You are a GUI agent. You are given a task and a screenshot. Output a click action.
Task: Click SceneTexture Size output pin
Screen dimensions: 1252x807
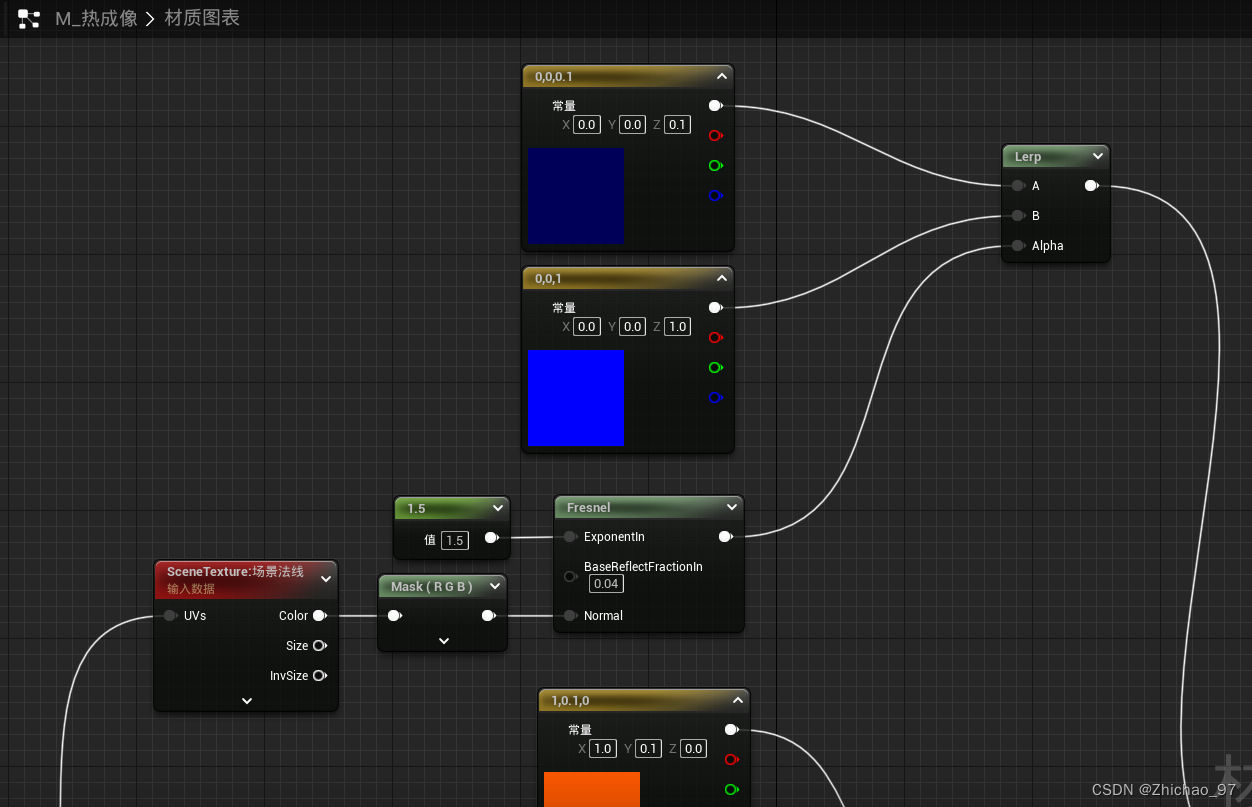tap(319, 645)
